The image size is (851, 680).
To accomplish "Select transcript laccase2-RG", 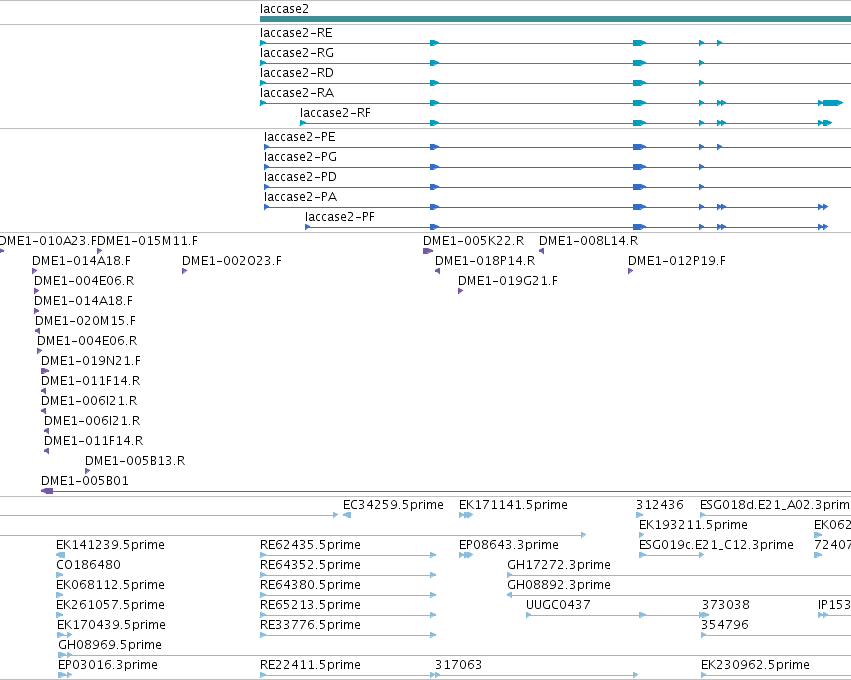I will (296, 53).
